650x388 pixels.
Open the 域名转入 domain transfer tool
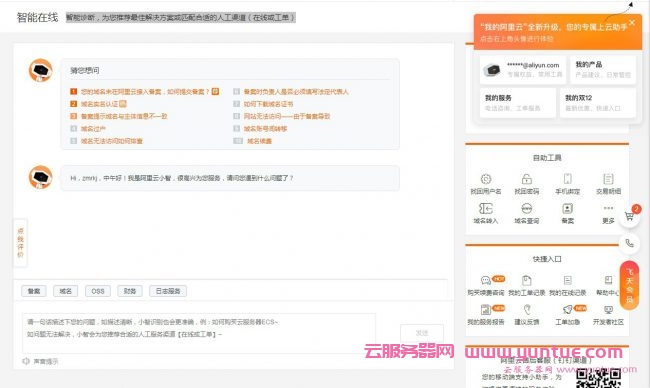pyautogui.click(x=486, y=213)
